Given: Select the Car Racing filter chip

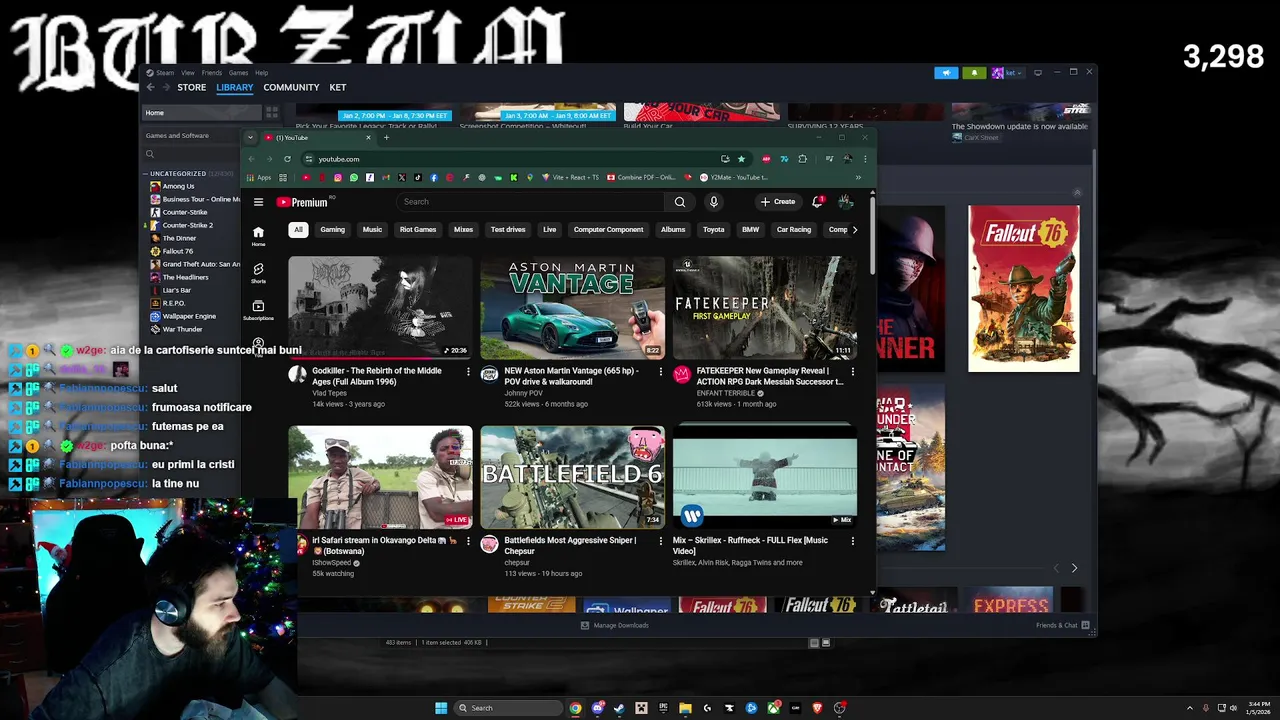Looking at the screenshot, I should (794, 230).
